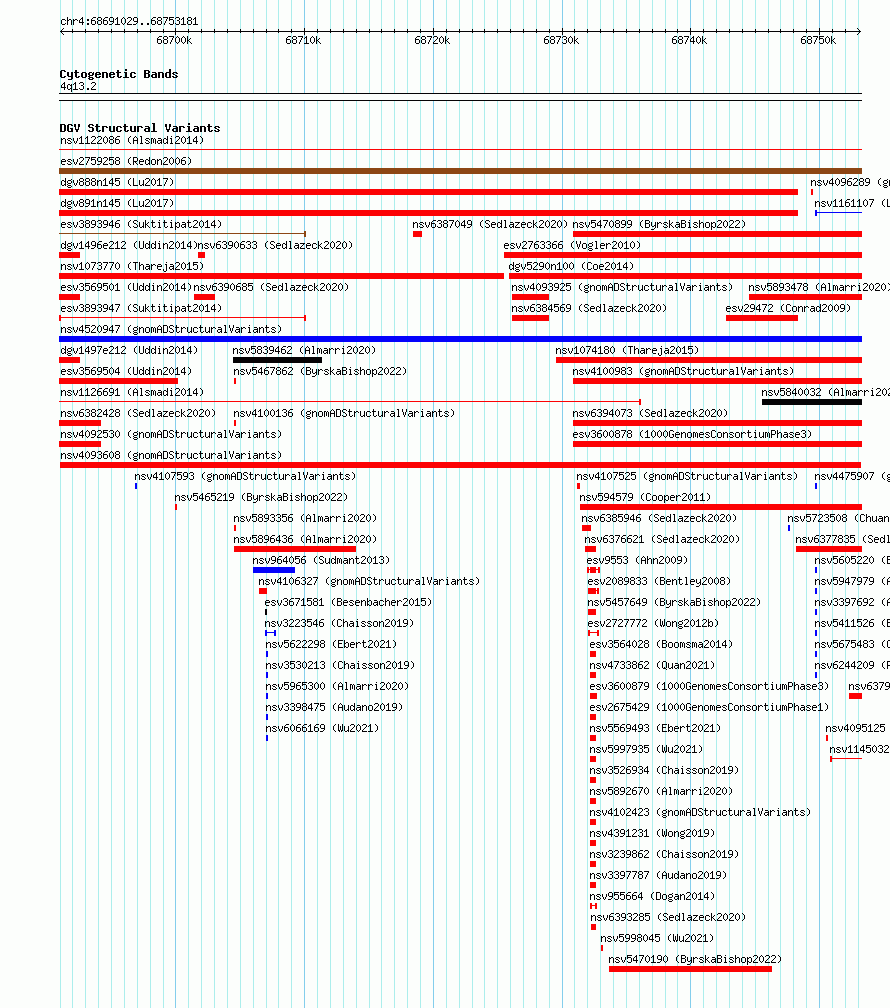Screen dimensions: 890x1008
Task: Select nsv955664 (Dogan2014) label
Action: (652, 896)
